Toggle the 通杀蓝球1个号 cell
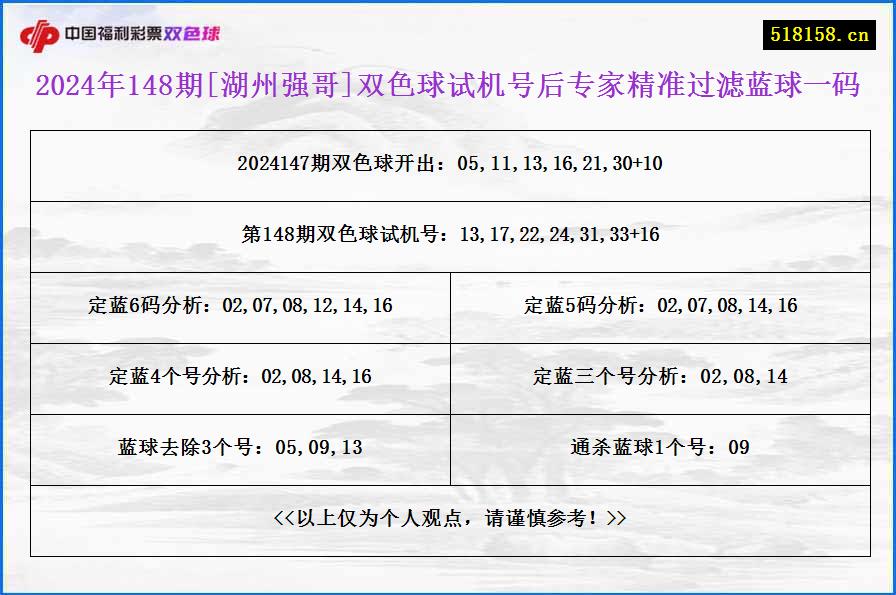Viewport: 896px width, 595px height. [x=658, y=448]
